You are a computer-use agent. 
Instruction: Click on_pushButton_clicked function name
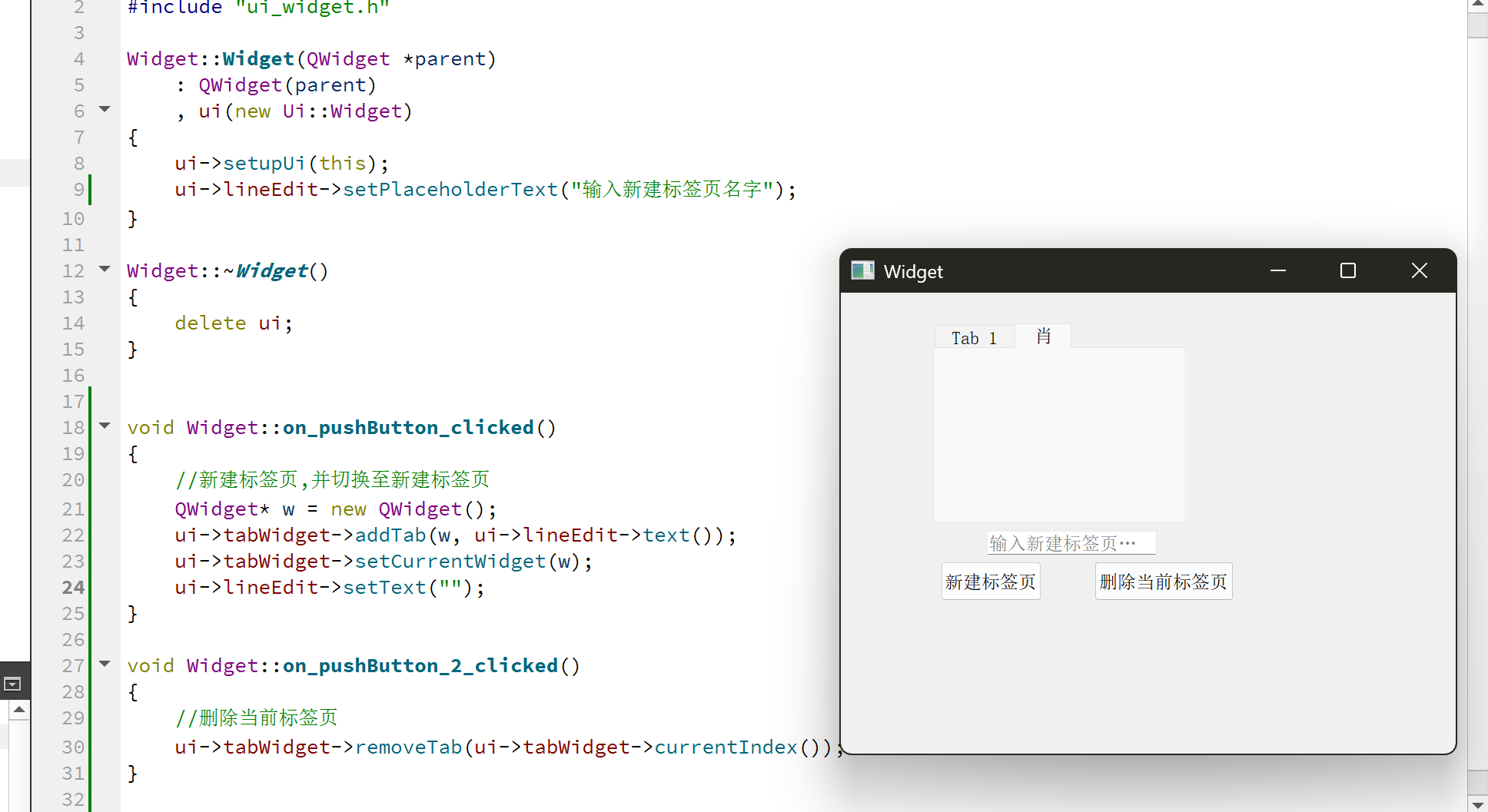pos(408,428)
